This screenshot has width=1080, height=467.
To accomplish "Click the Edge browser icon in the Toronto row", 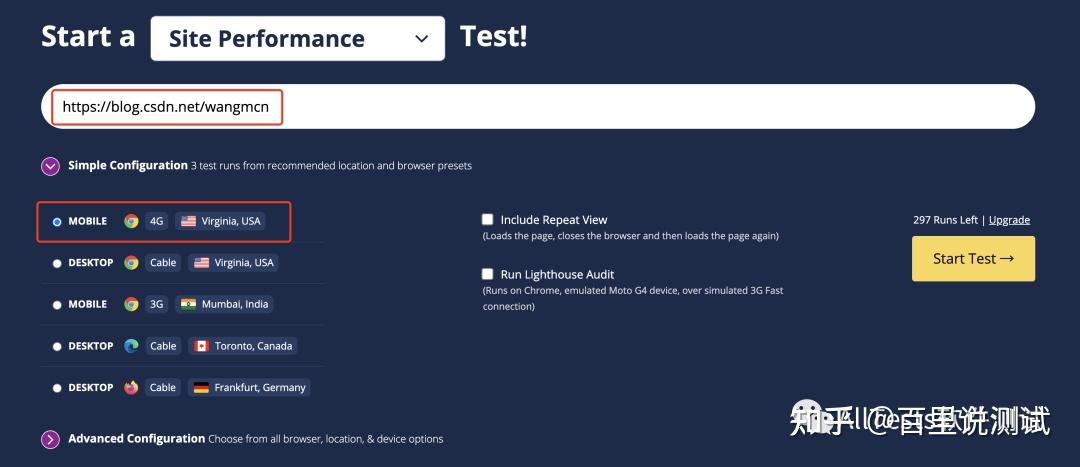I will 131,346.
